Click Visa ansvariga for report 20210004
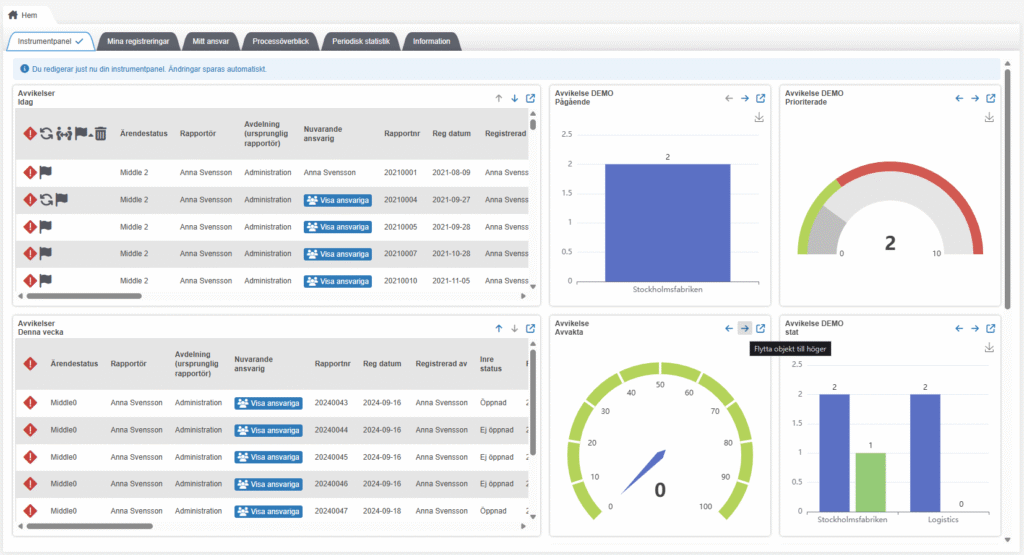Screen dimensions: 1024x555 click(x=338, y=200)
